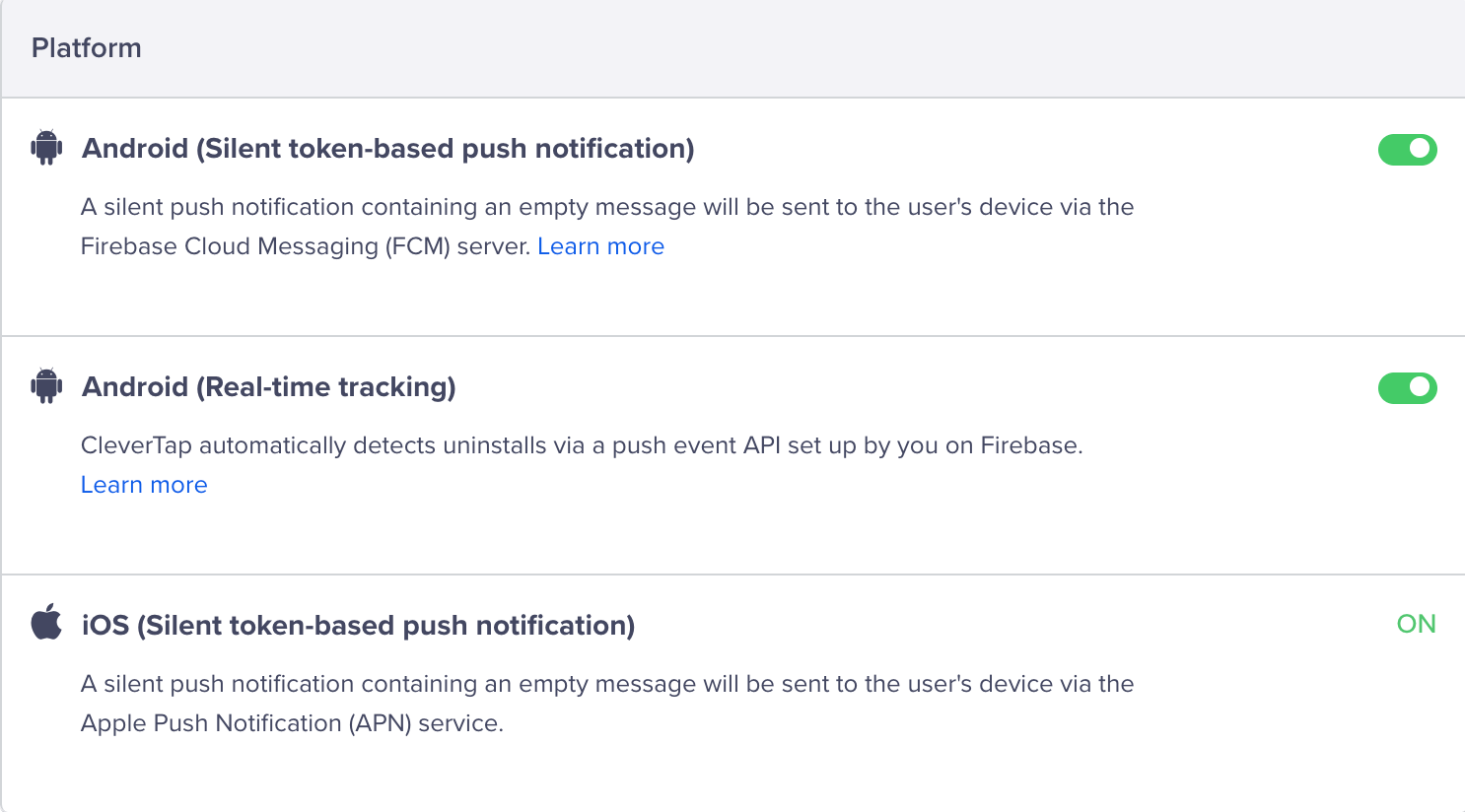The image size is (1465, 812).
Task: Select the Android (Real-time tracking) heading
Action: coord(268,387)
